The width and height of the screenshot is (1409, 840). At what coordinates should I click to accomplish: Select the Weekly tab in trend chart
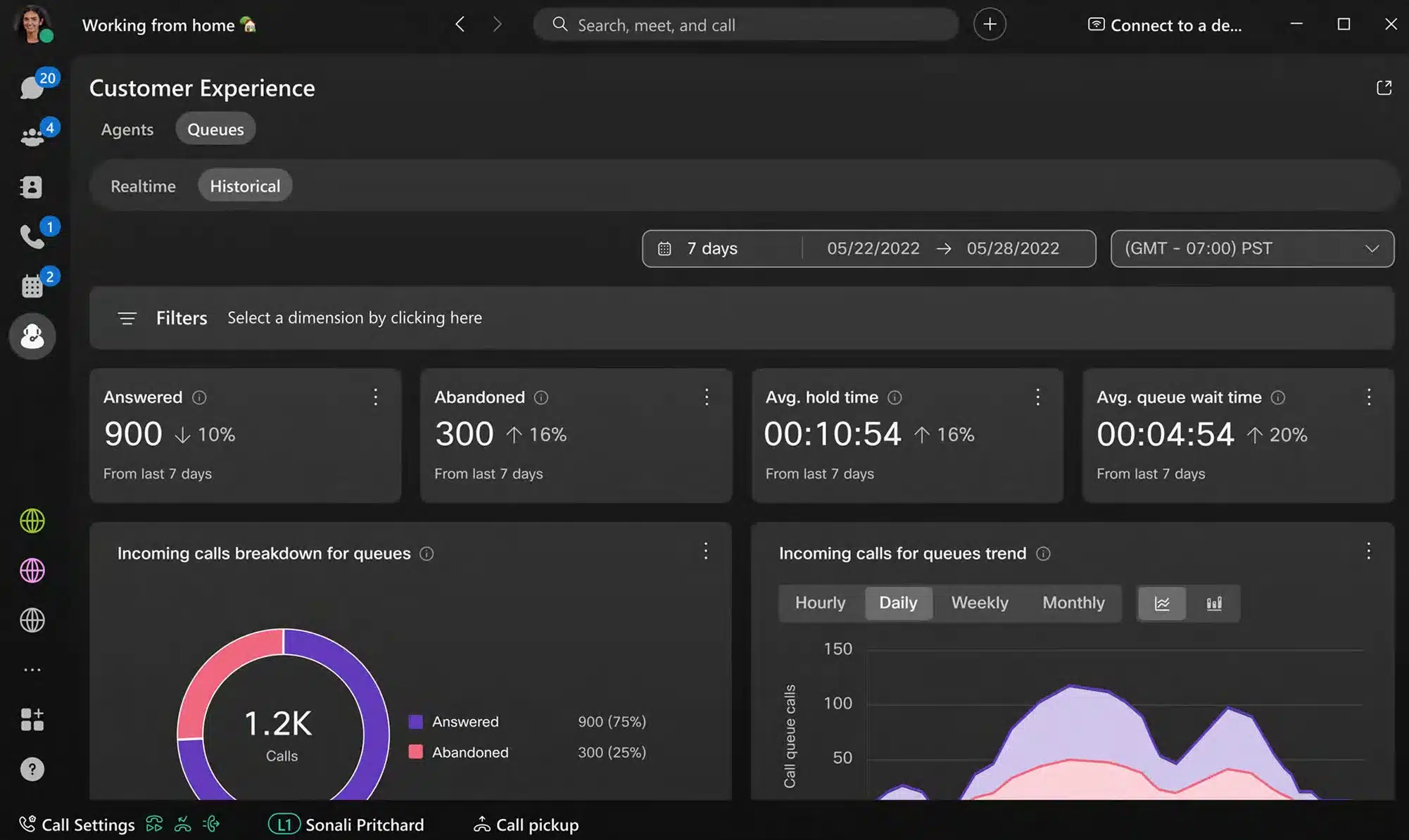979,603
